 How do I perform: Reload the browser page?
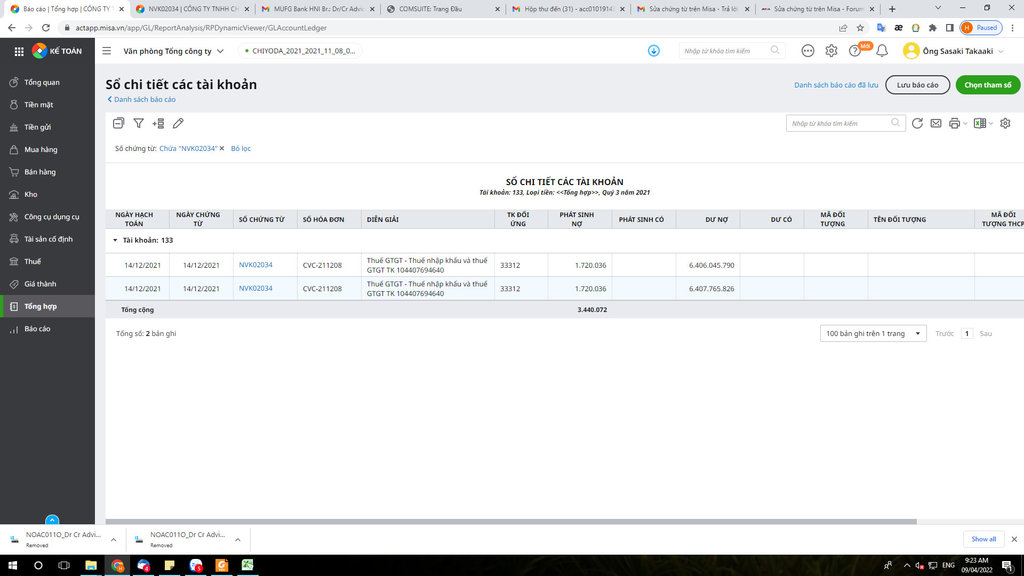46,28
